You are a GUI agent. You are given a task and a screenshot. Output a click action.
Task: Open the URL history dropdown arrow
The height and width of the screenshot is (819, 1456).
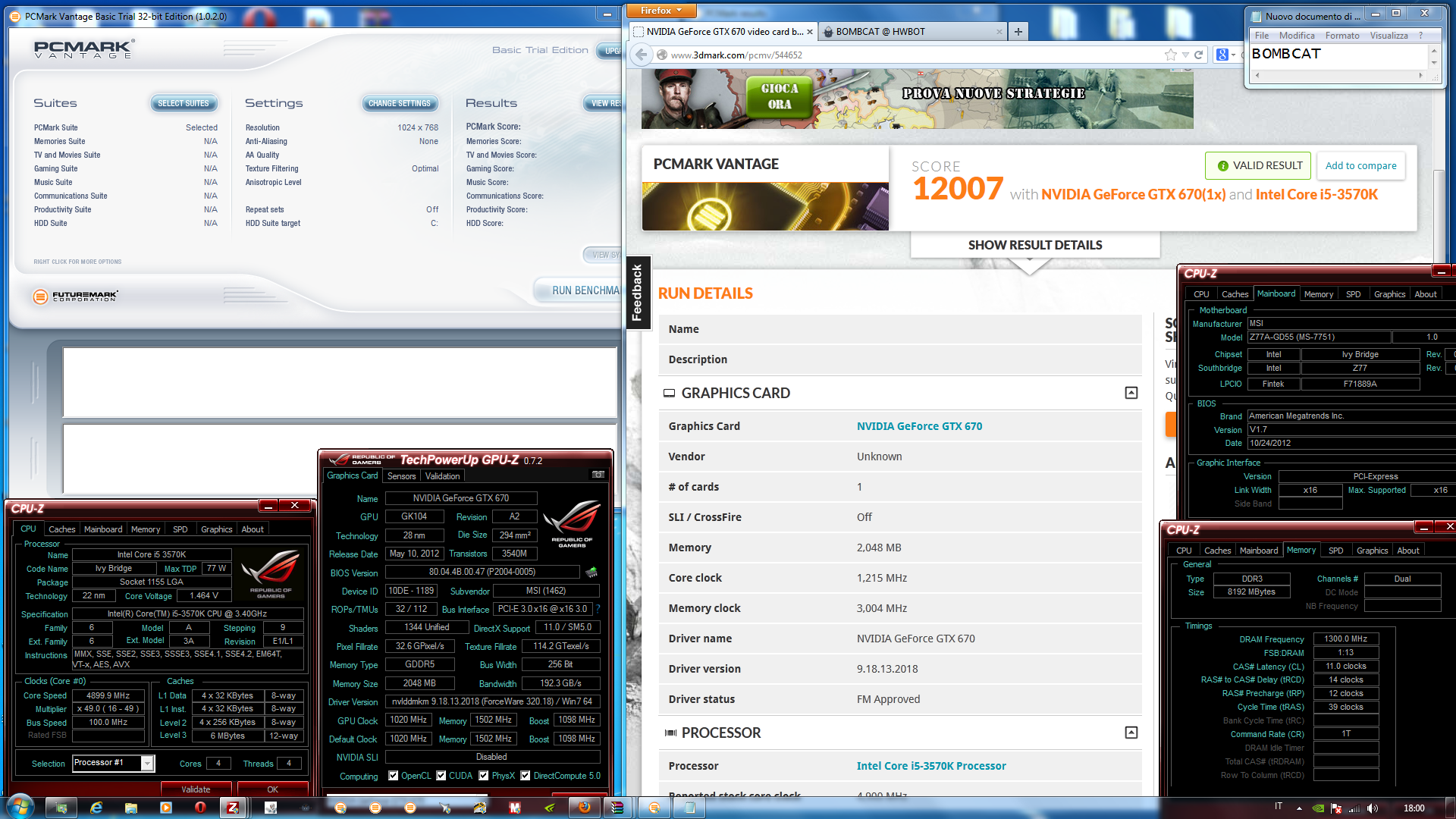pos(1185,55)
